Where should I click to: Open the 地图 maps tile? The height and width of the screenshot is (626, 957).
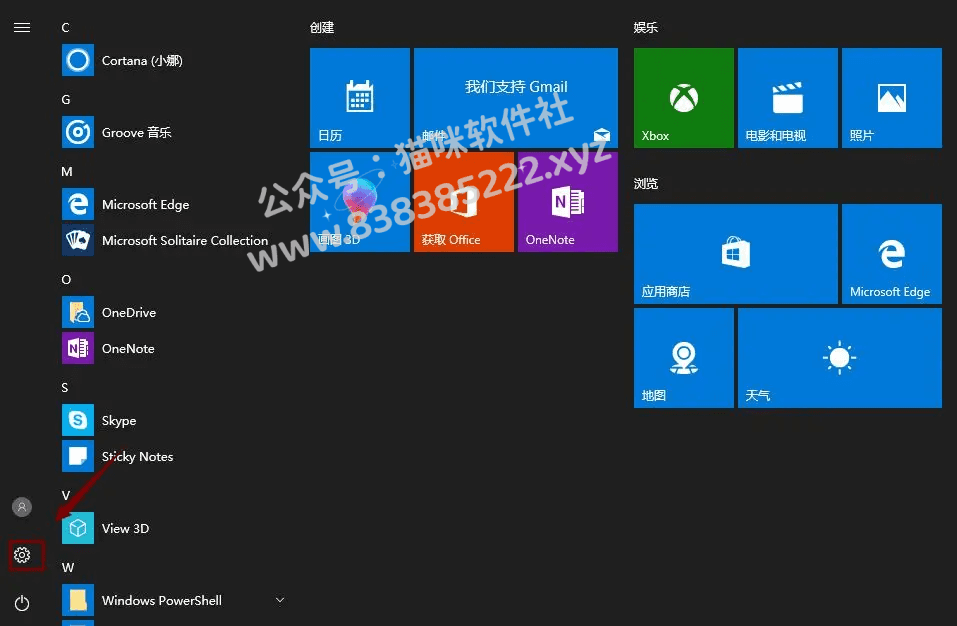[684, 358]
